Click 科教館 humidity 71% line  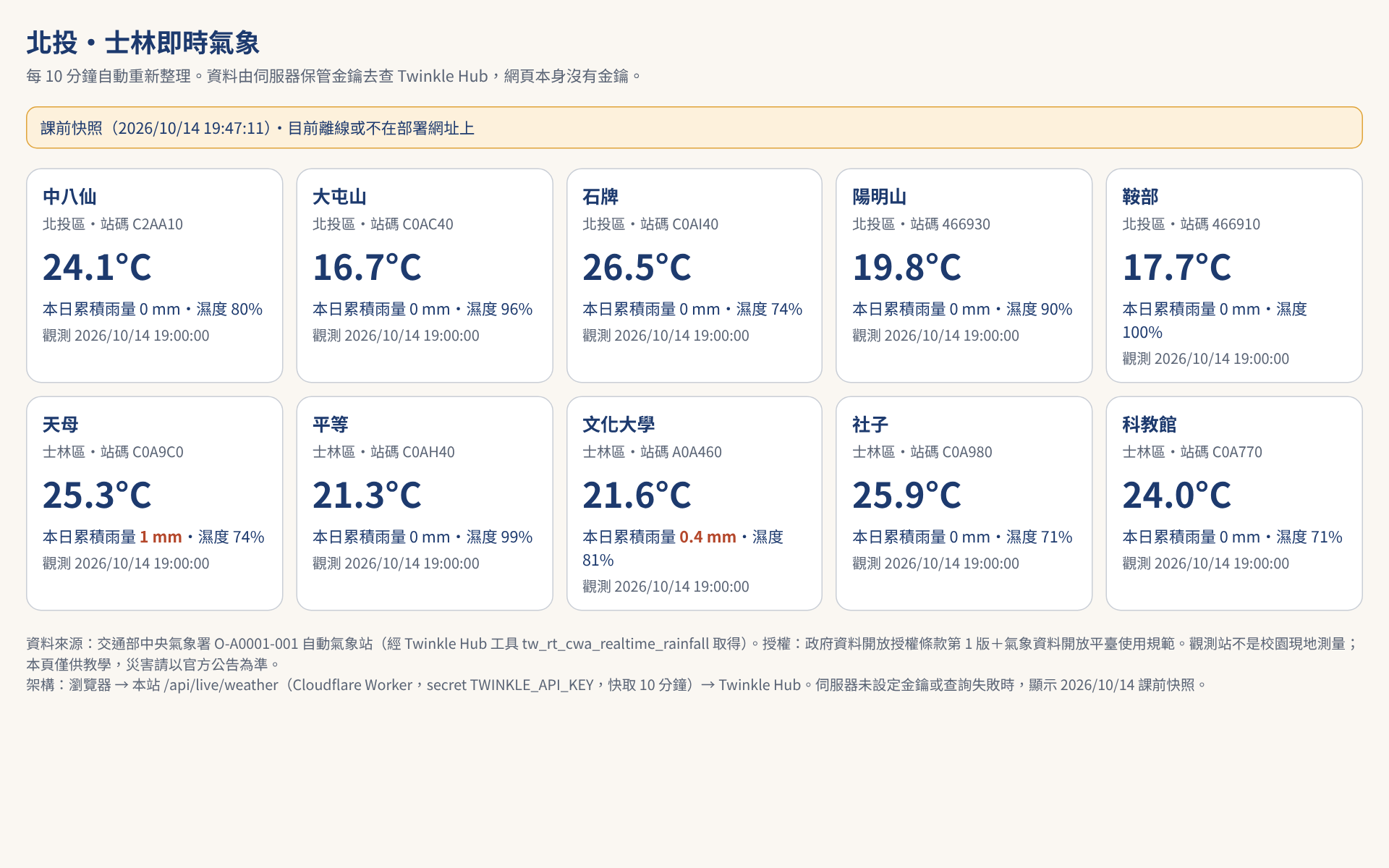point(1232,537)
